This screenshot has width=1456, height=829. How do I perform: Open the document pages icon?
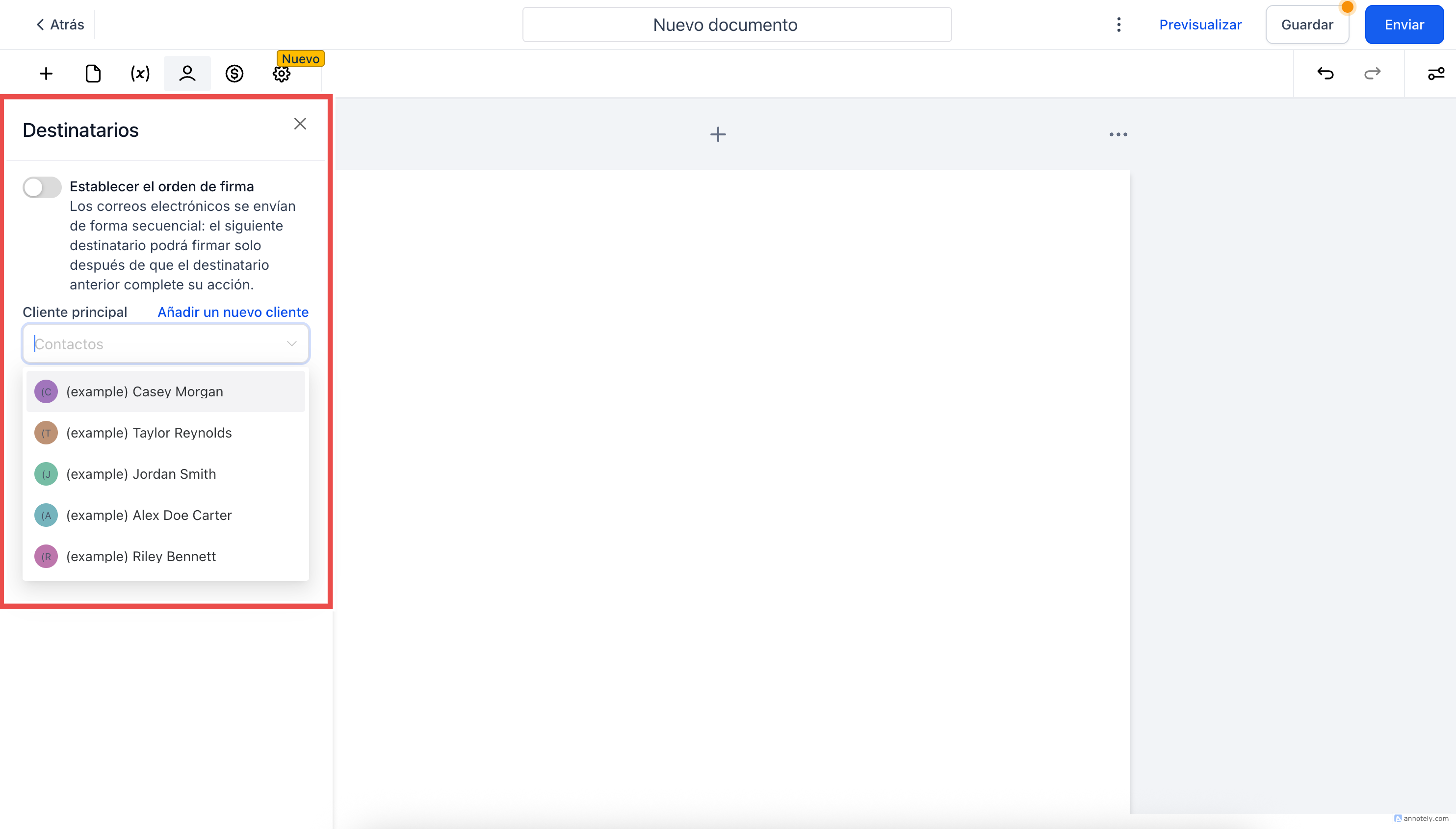point(93,74)
